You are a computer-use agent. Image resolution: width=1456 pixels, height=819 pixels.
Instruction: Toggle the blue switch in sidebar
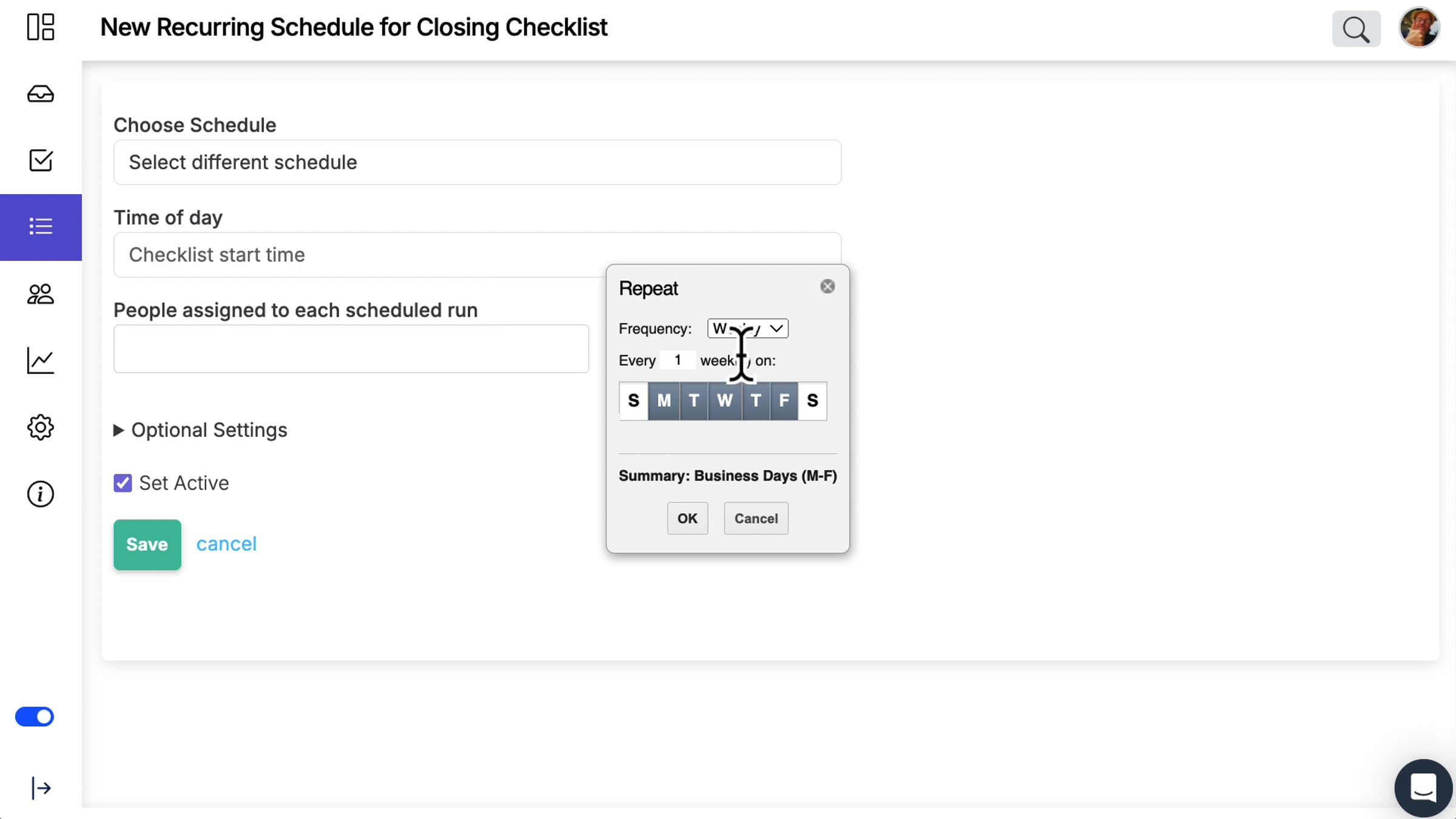(x=35, y=716)
